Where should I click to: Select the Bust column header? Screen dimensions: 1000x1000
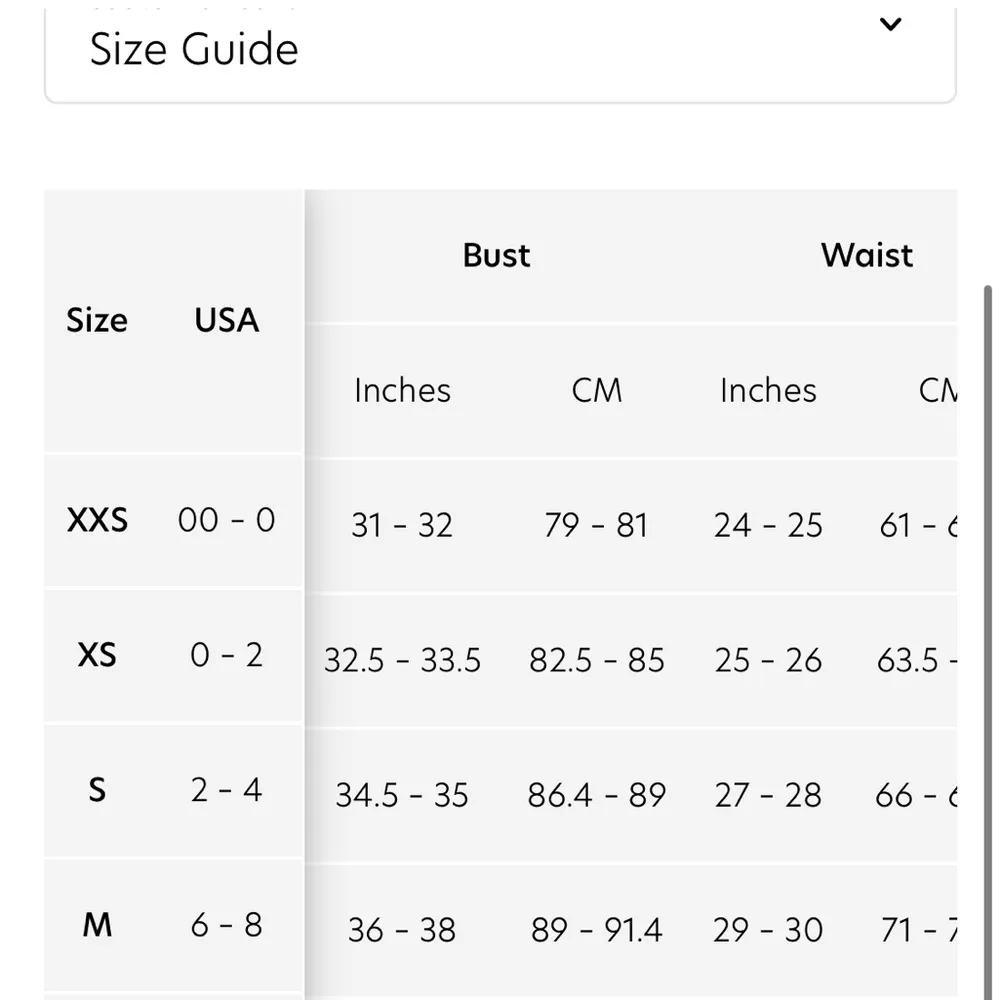pyautogui.click(x=496, y=256)
